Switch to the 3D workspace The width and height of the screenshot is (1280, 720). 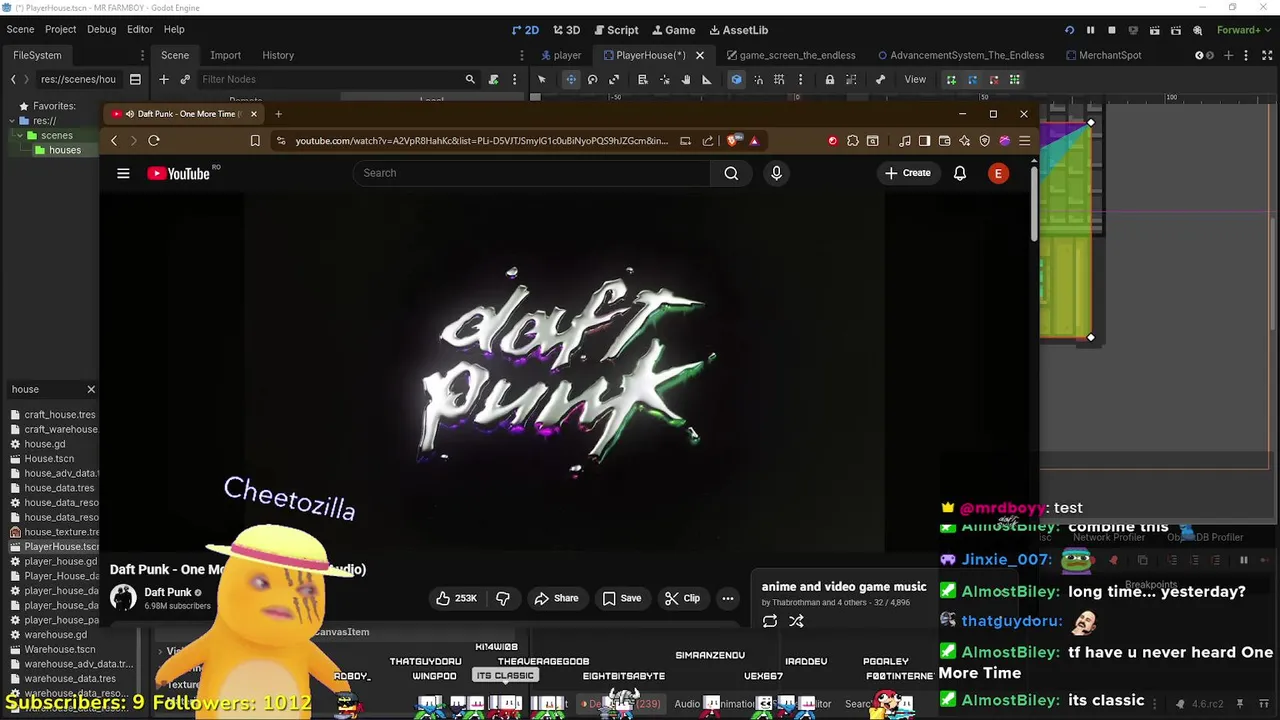[566, 30]
